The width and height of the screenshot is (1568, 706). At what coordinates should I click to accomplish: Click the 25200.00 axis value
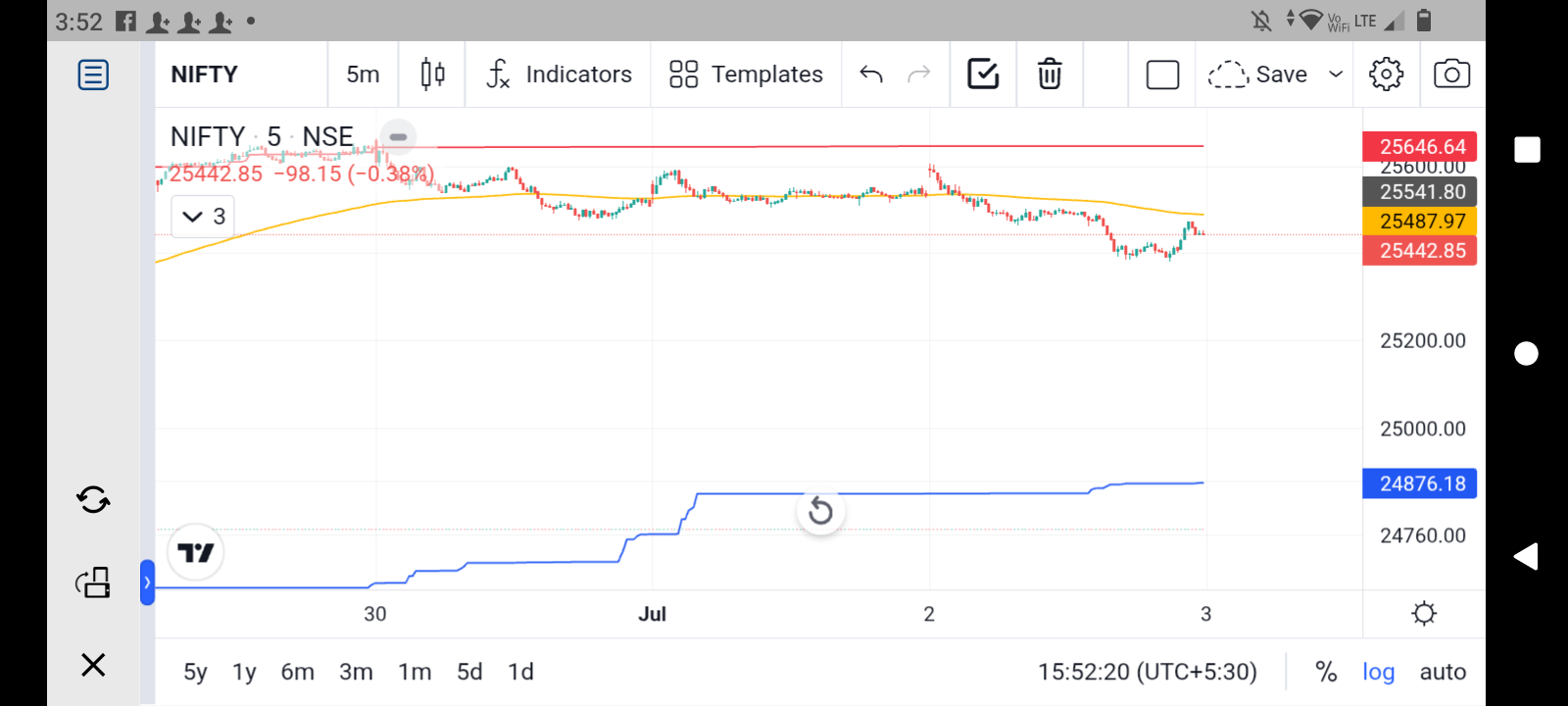(x=1423, y=340)
